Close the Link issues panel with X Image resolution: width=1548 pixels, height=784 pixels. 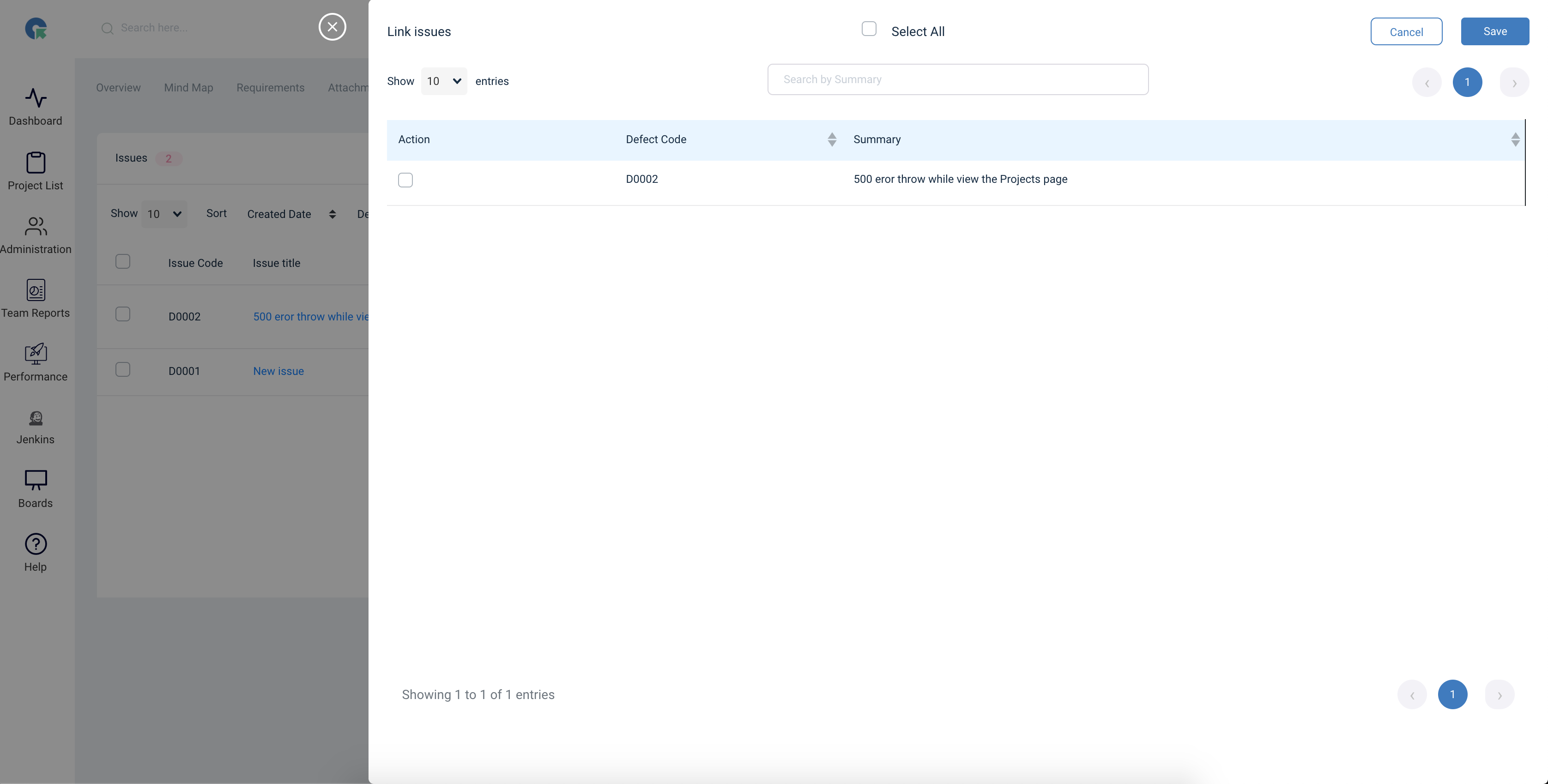(x=333, y=27)
